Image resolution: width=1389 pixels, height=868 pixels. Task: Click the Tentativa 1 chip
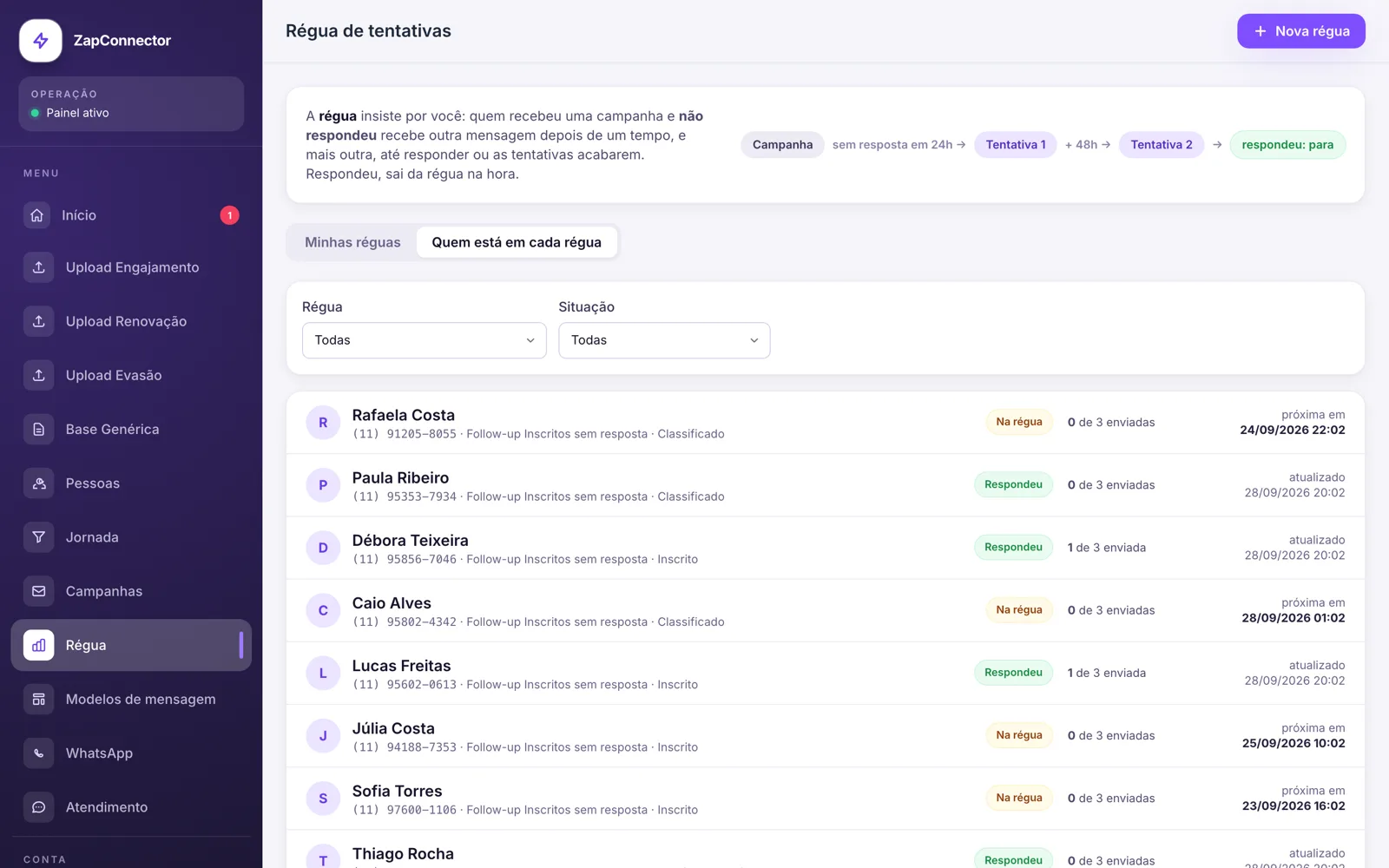(1016, 145)
